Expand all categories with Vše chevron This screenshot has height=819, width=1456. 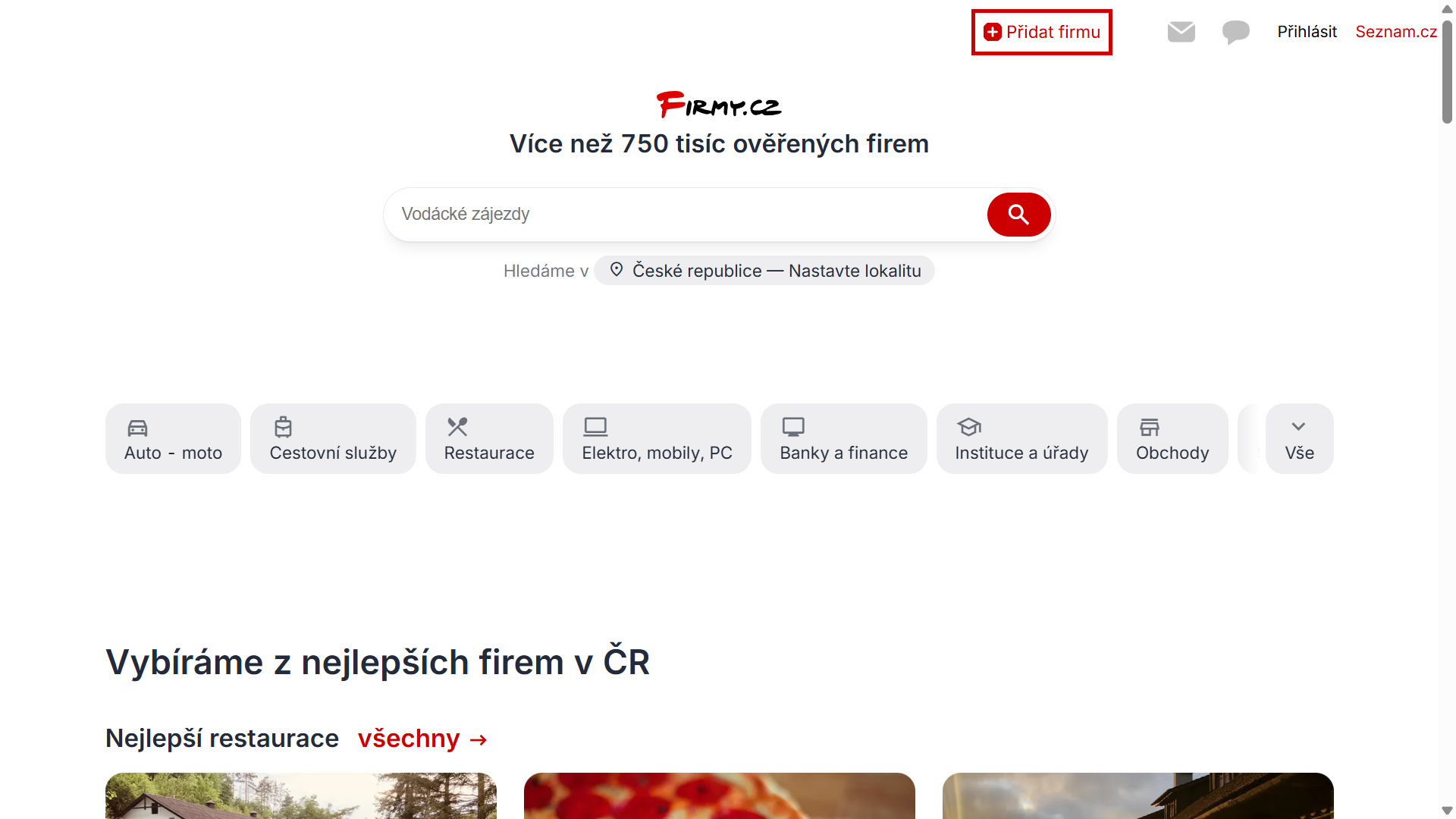tap(1299, 439)
